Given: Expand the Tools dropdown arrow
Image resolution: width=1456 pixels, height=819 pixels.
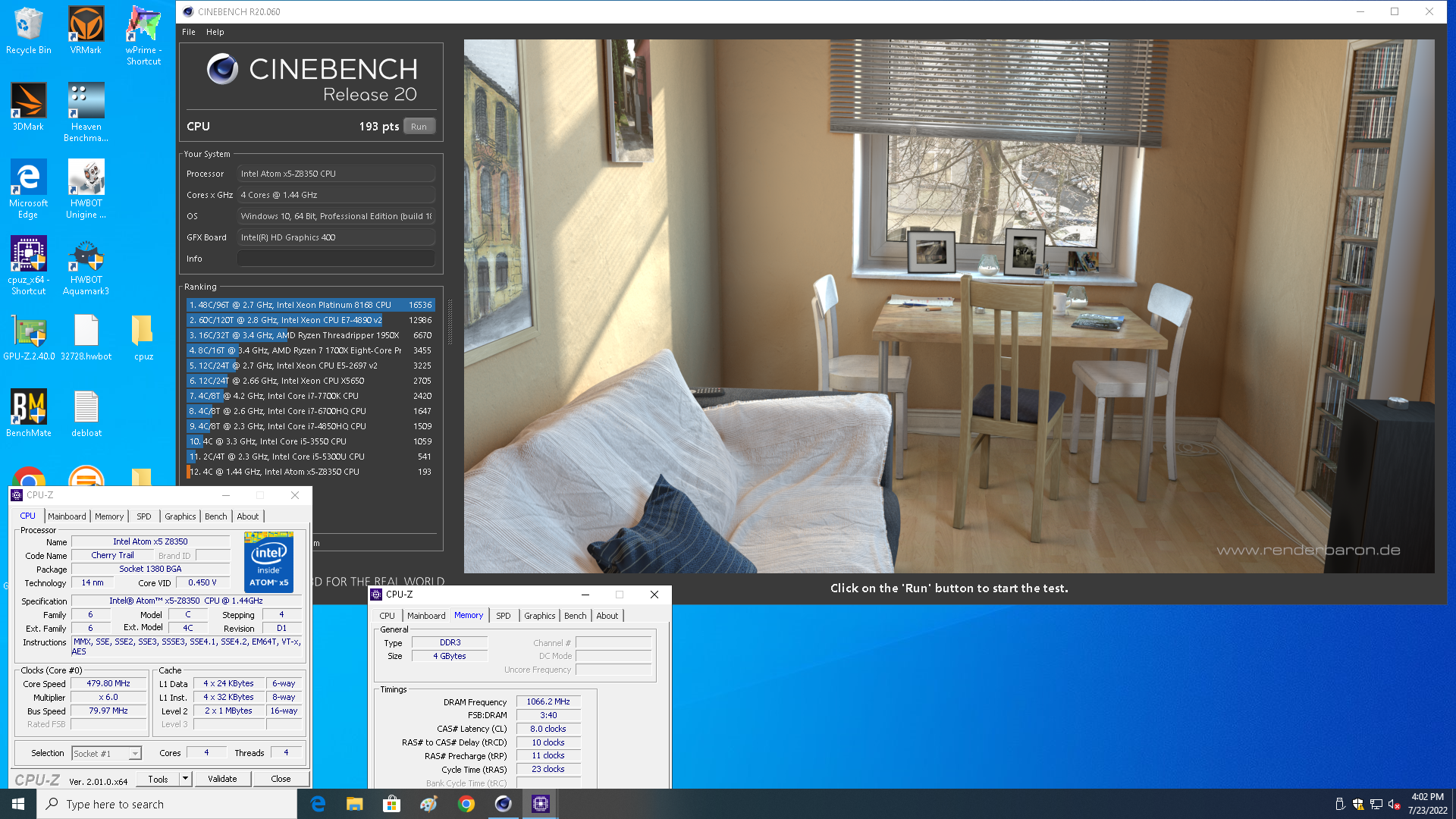Looking at the screenshot, I should 185,779.
